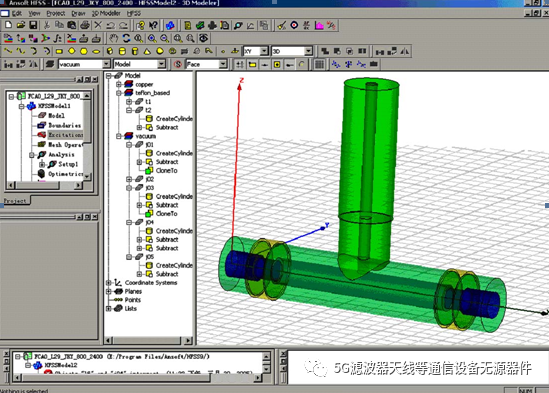
Task: Open the Draw menu
Action: click(78, 13)
